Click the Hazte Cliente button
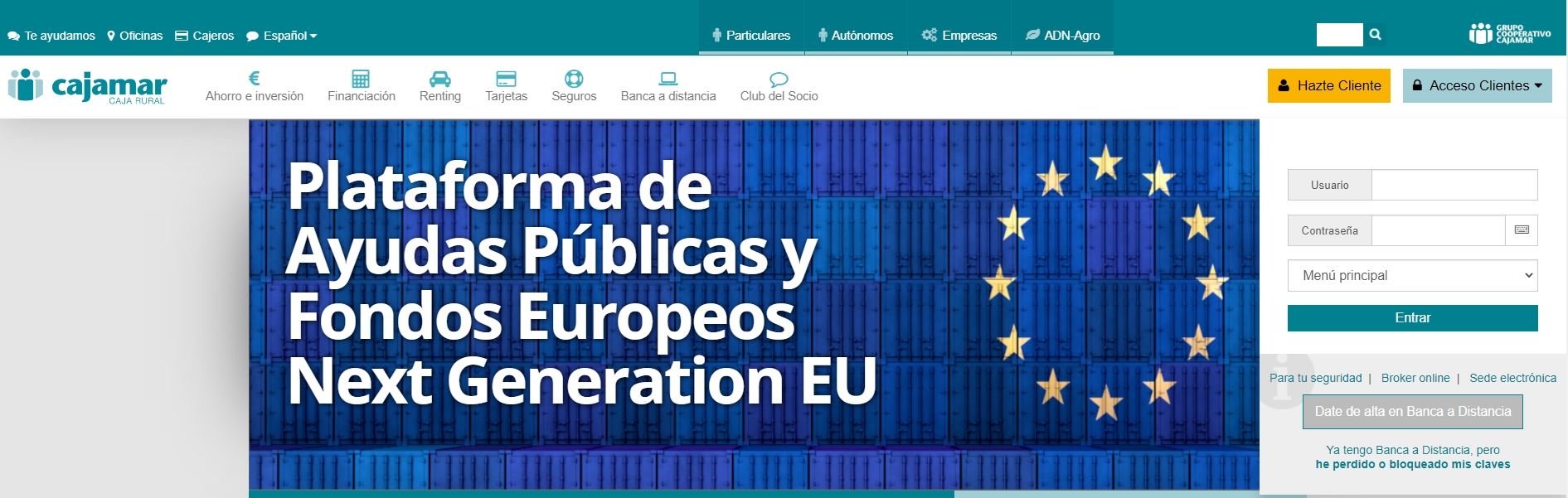The height and width of the screenshot is (498, 1568). coord(1329,85)
